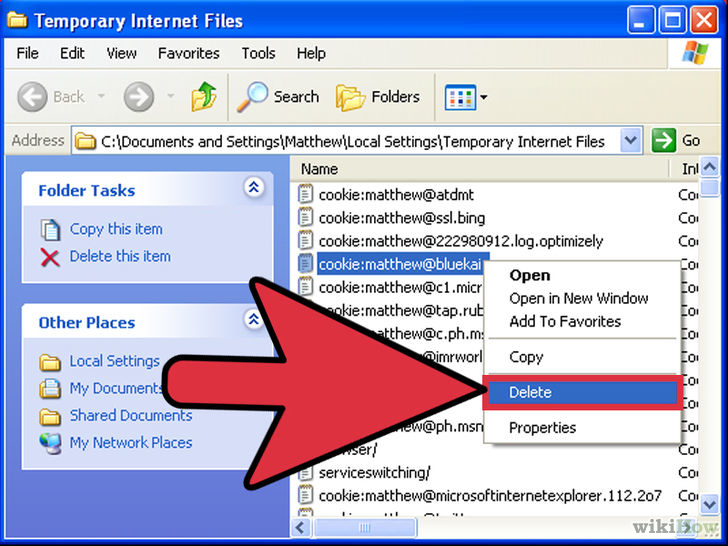Open the Back history dropdown arrow
Screen dimensions: 728x546
[x=101, y=97]
